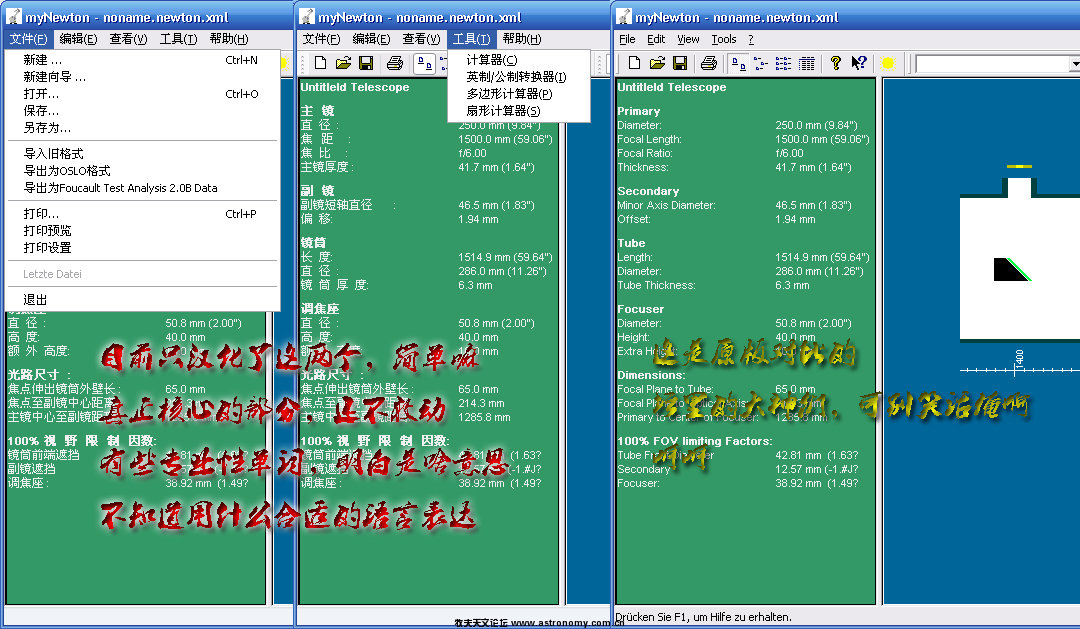Click highlighted 工具(T) menu in middle window
The height and width of the screenshot is (629, 1080).
pyautogui.click(x=471, y=39)
